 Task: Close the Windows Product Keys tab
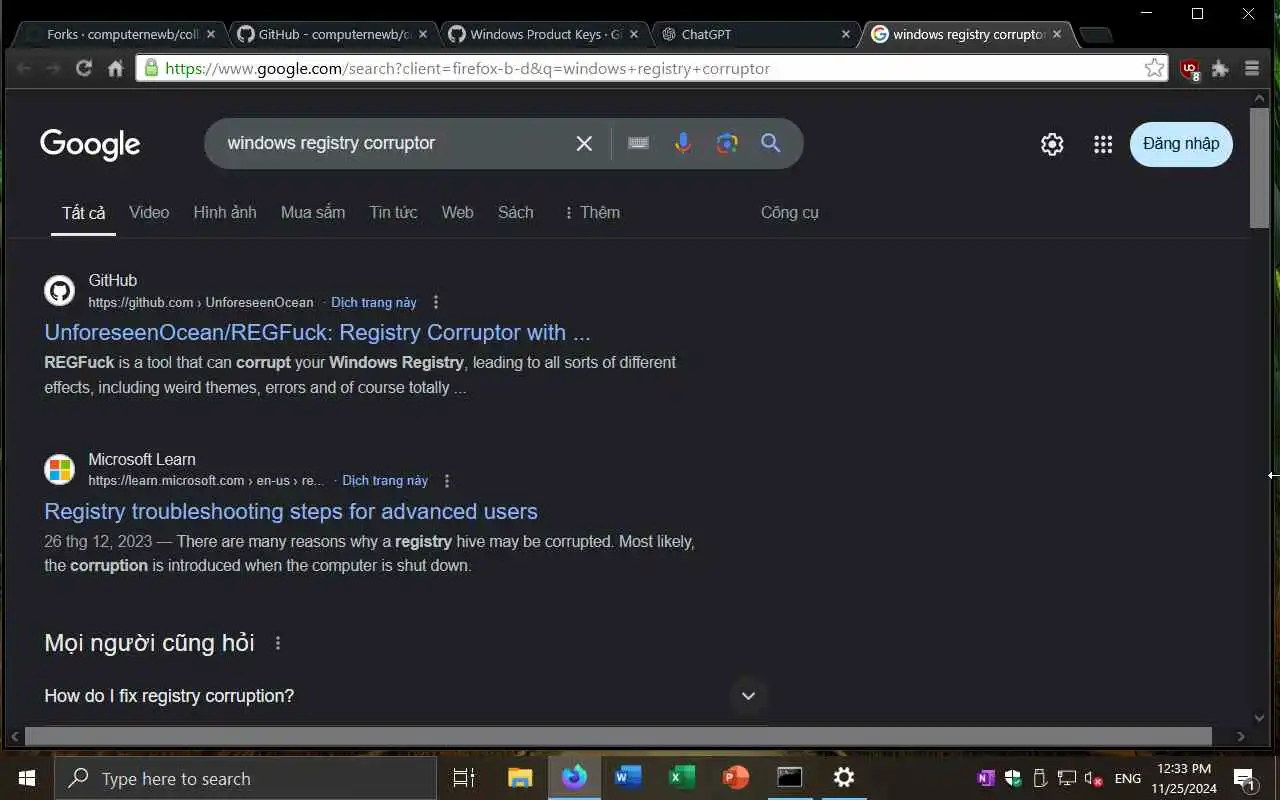point(634,34)
